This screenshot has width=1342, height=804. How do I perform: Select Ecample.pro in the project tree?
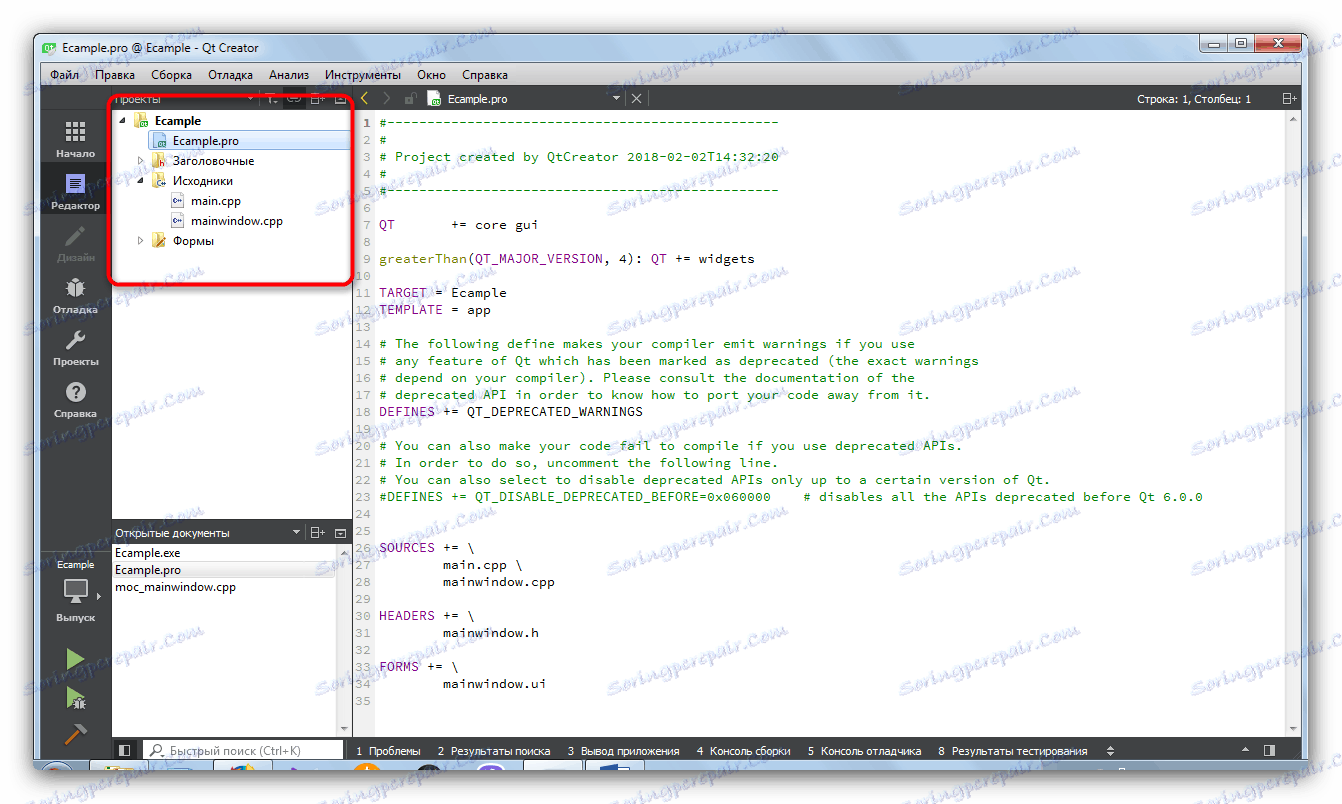coord(205,141)
